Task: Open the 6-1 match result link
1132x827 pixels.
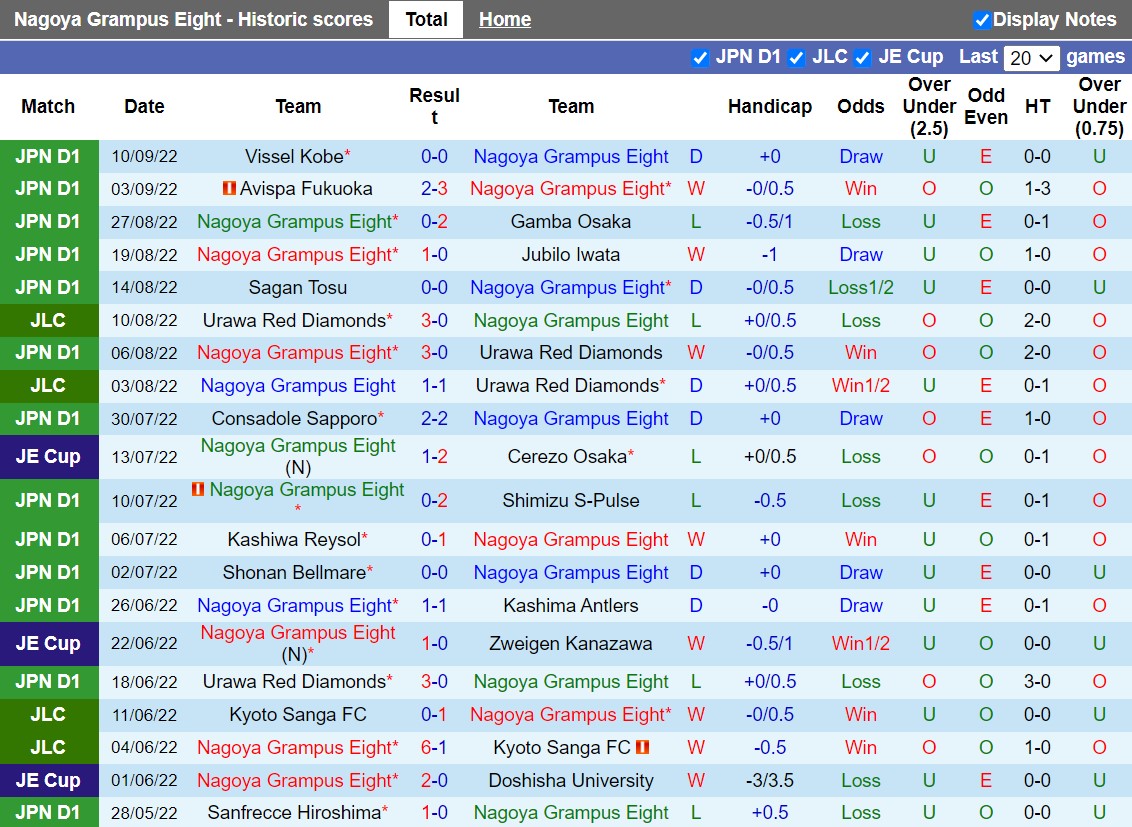Action: click(x=434, y=747)
